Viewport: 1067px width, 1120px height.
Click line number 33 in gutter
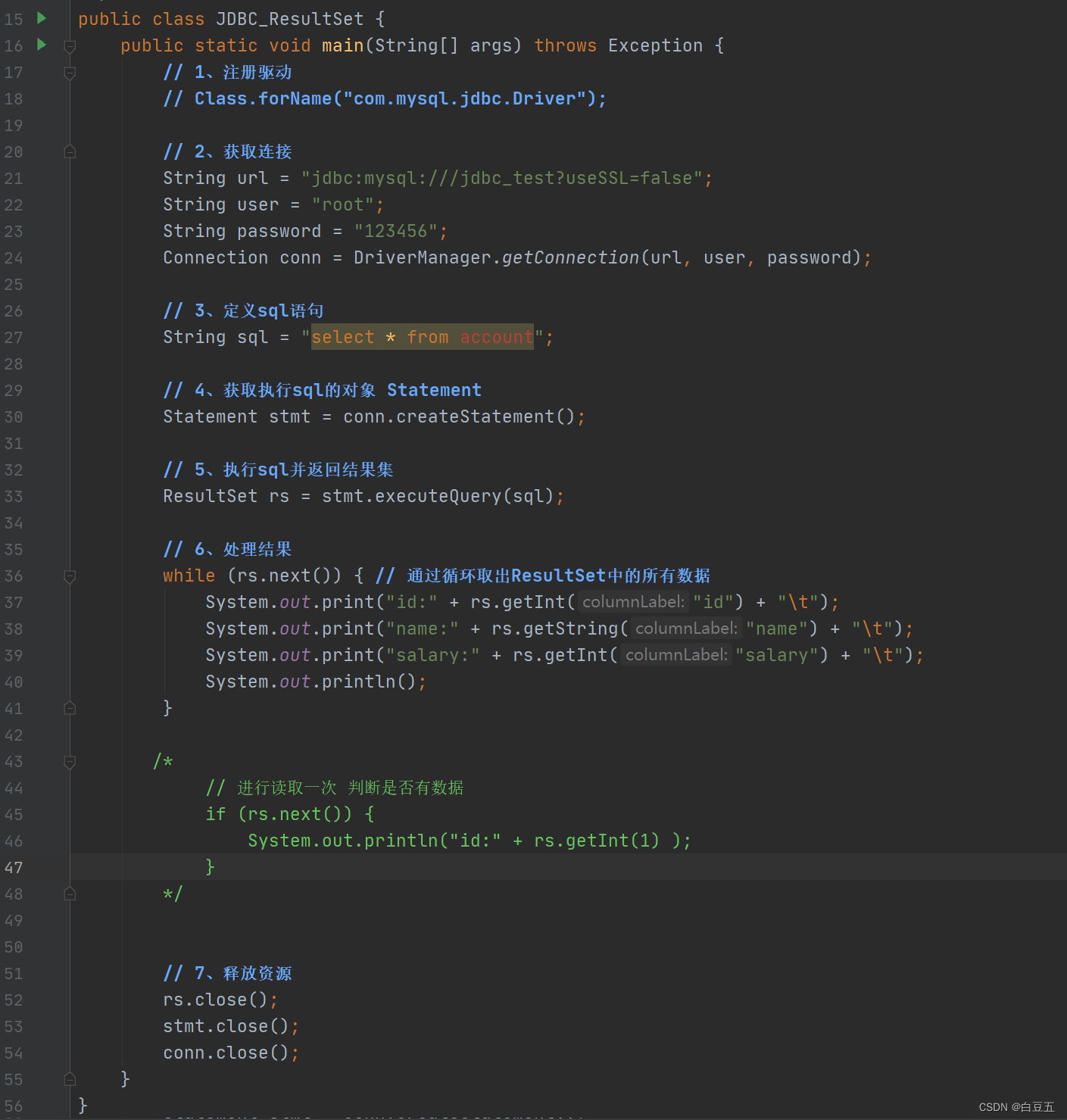pyautogui.click(x=14, y=497)
